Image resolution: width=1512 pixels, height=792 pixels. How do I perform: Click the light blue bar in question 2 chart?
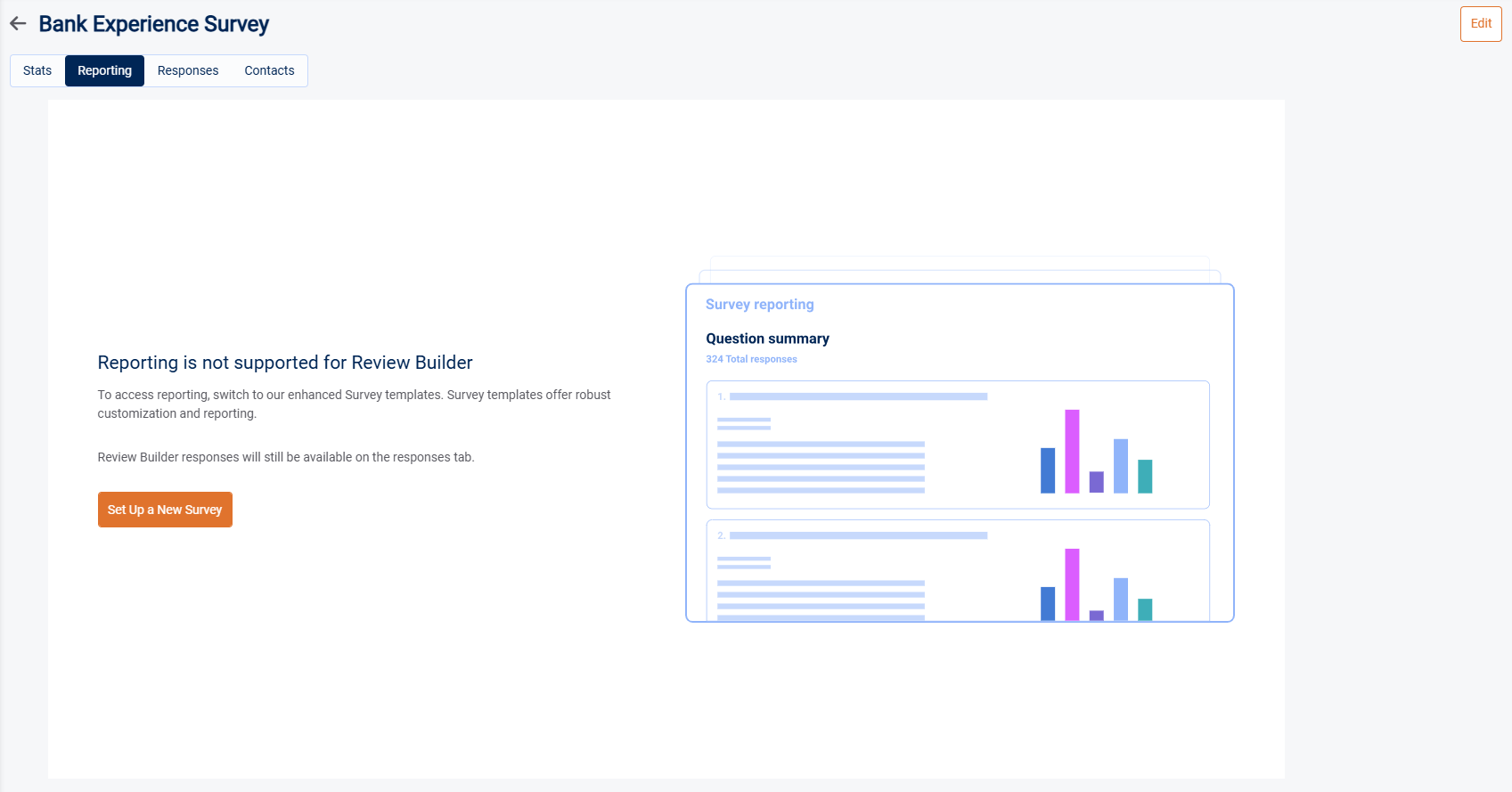pyautogui.click(x=1121, y=599)
